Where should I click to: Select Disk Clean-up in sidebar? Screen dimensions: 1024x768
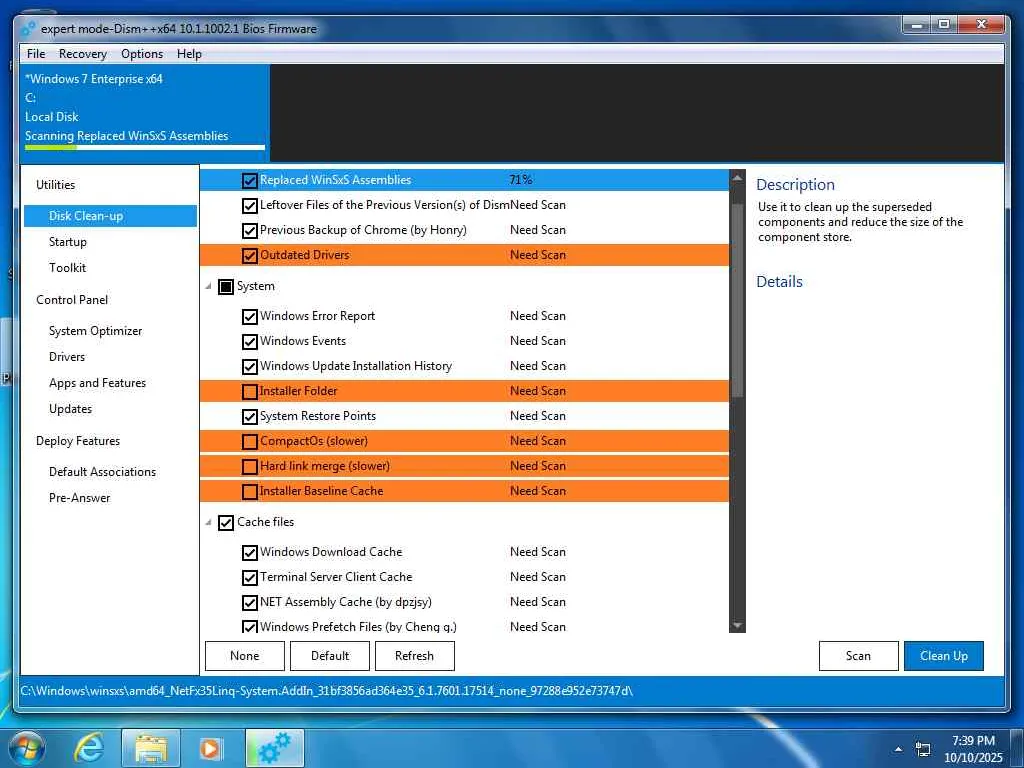click(110, 216)
